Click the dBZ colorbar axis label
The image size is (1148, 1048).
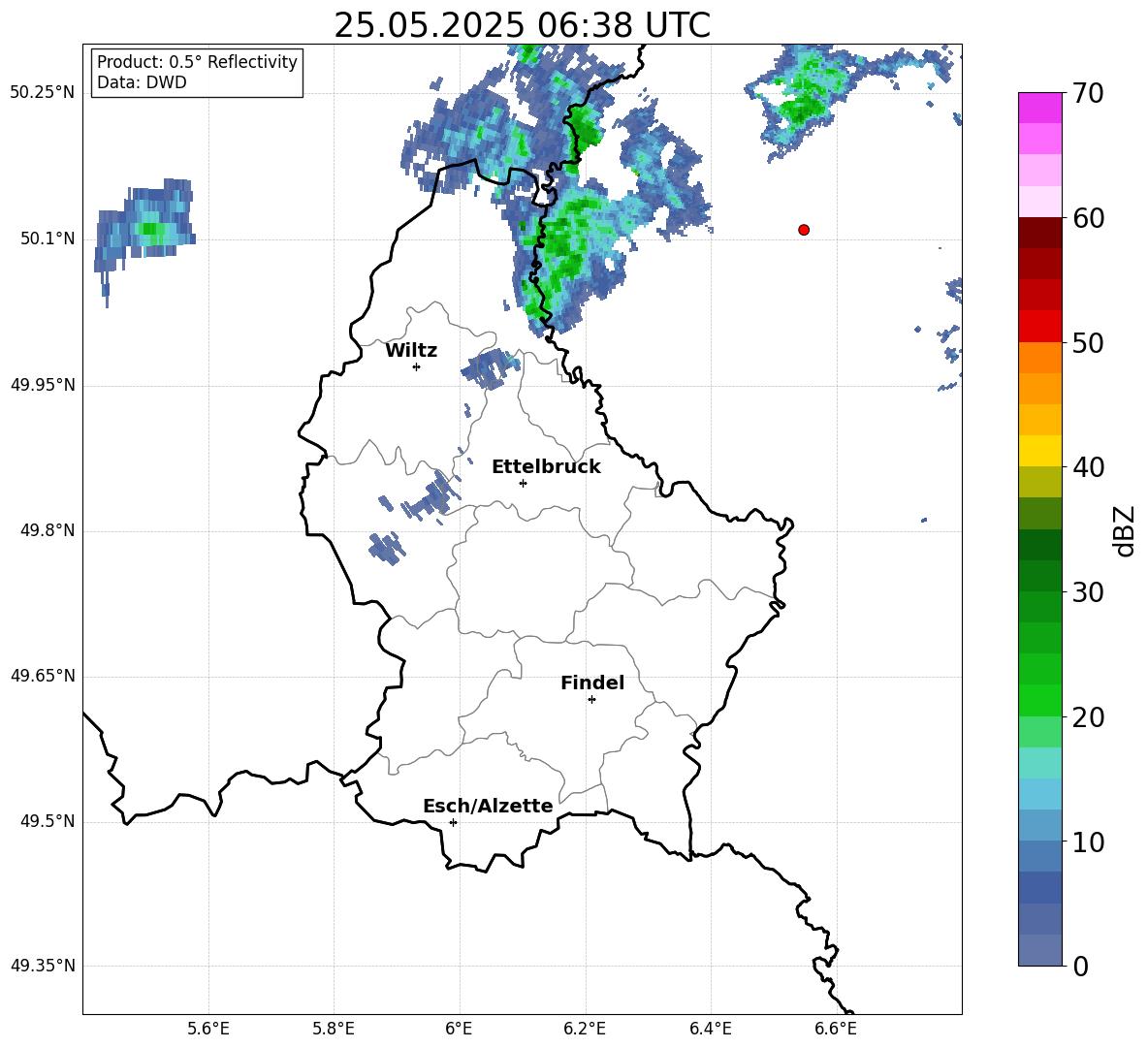(1125, 530)
